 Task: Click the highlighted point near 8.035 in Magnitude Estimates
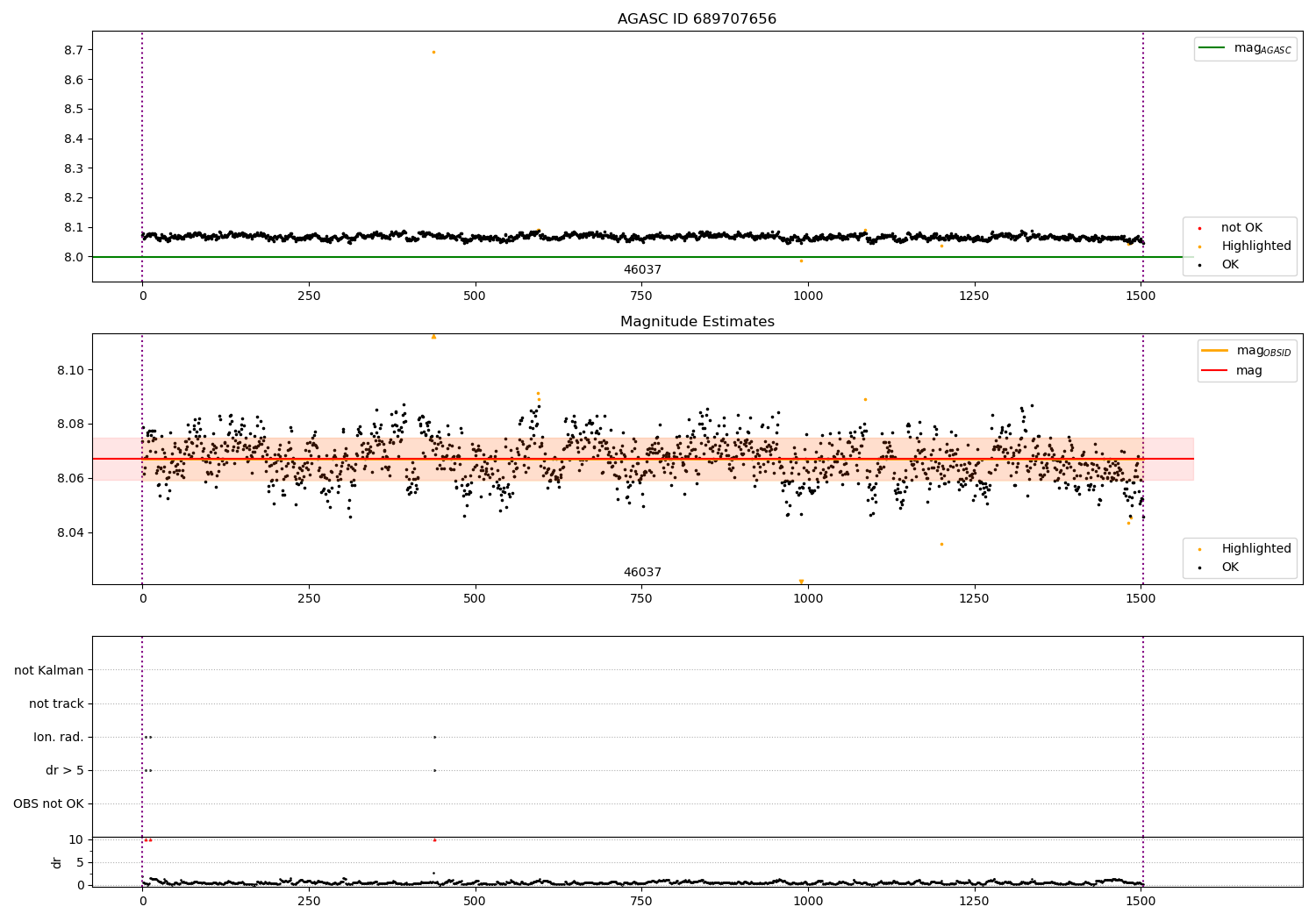(x=941, y=545)
